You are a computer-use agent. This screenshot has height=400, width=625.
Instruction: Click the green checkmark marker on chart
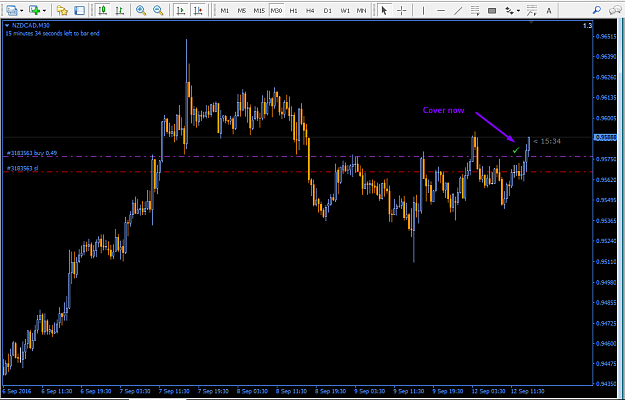tap(516, 150)
